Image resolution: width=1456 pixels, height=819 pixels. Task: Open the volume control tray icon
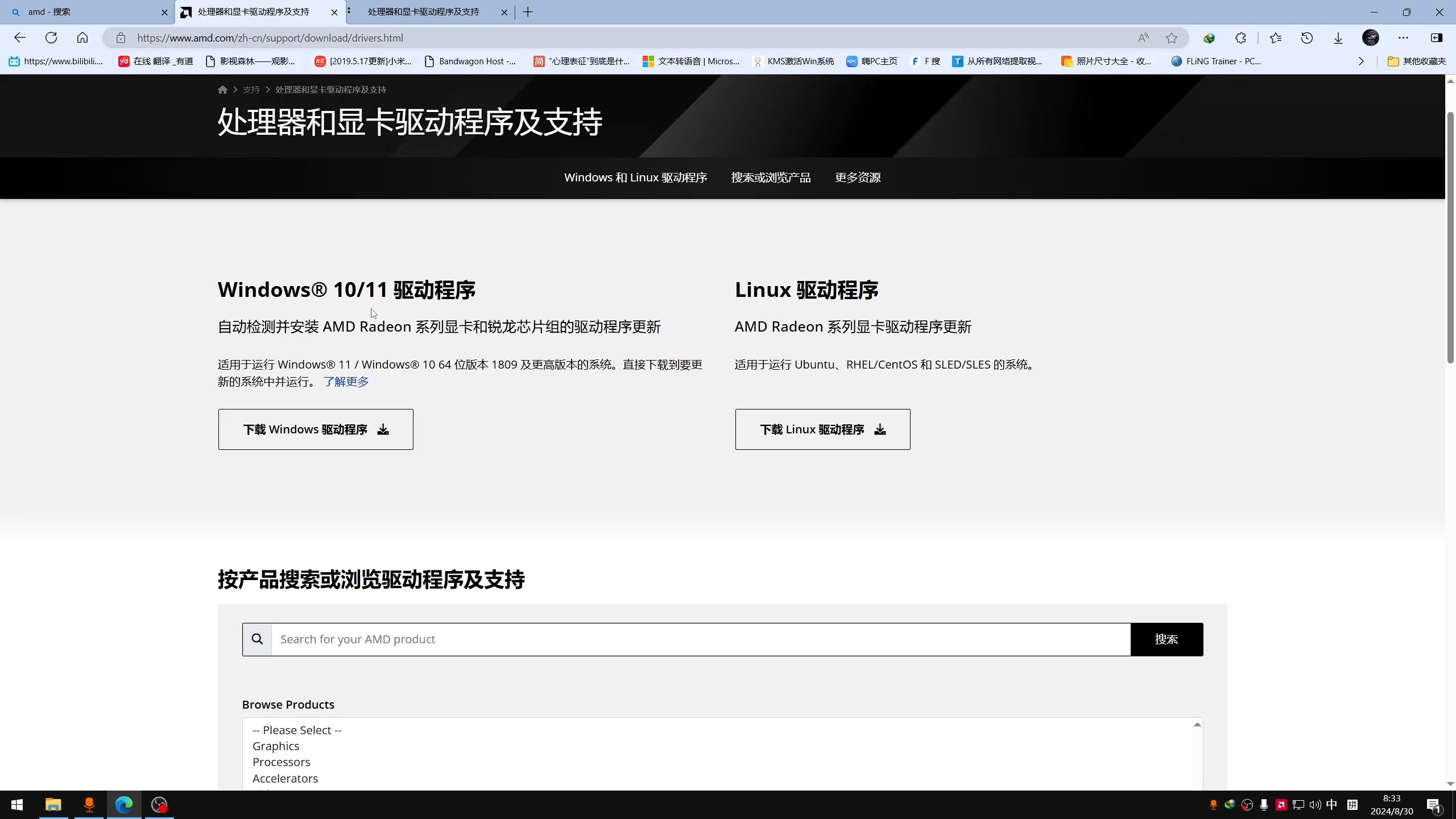pos(1315,805)
